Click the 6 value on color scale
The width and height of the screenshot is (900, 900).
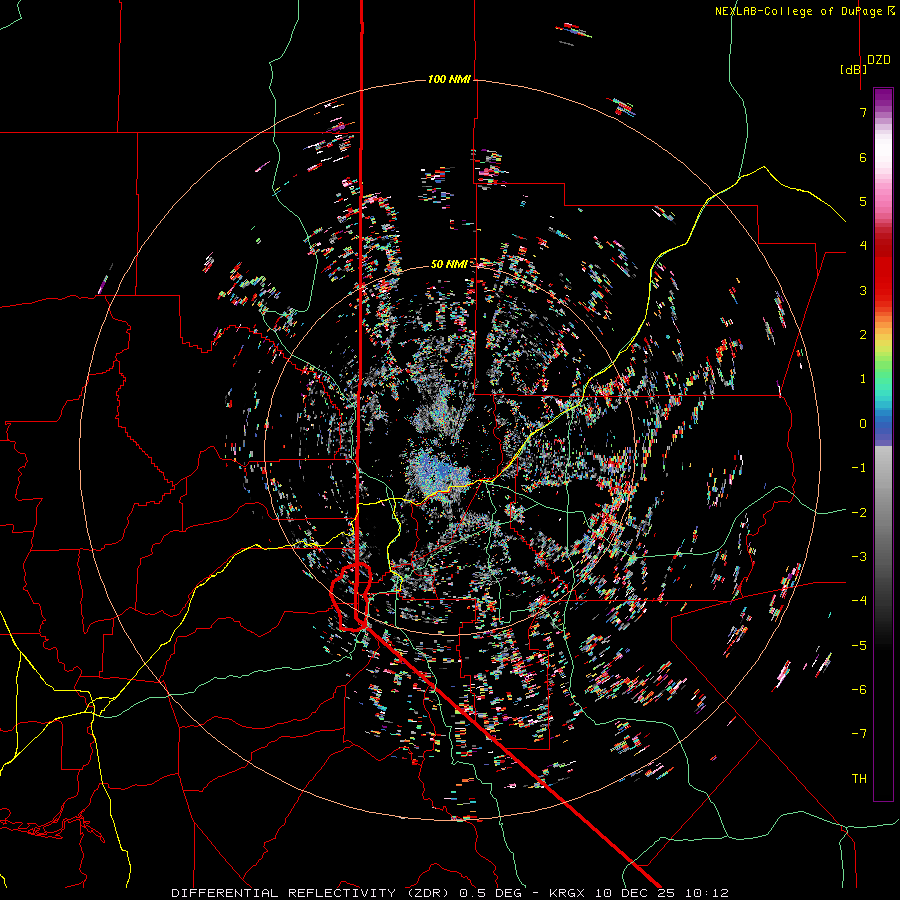[x=863, y=157]
